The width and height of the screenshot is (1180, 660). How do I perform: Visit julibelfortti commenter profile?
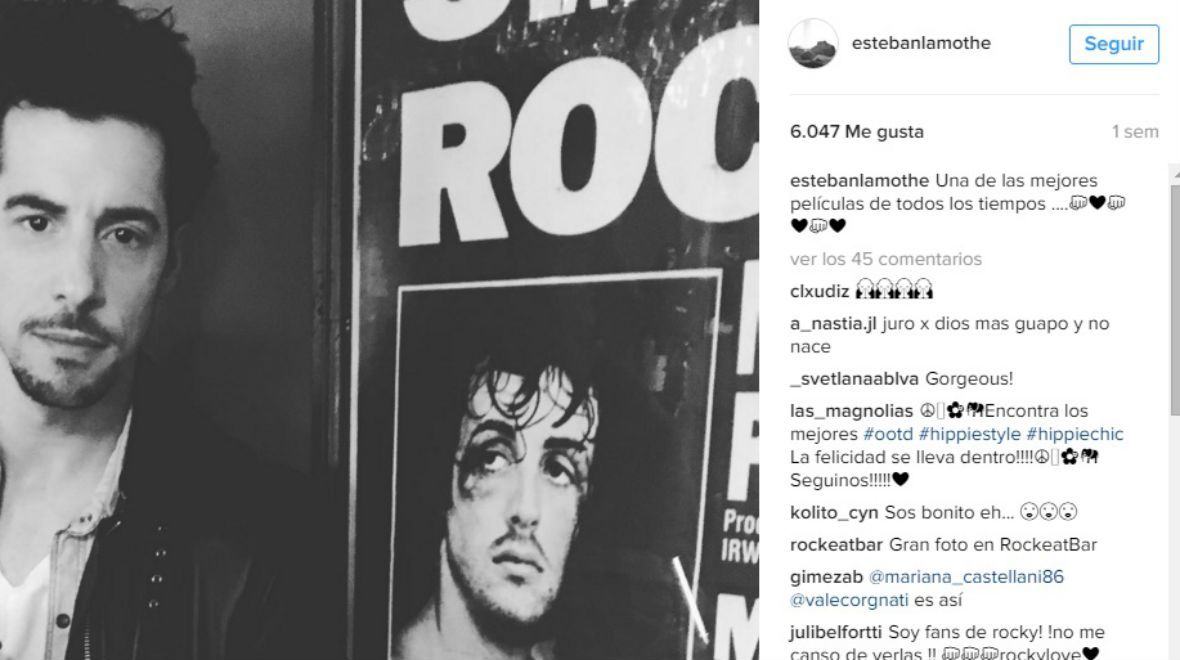[836, 633]
